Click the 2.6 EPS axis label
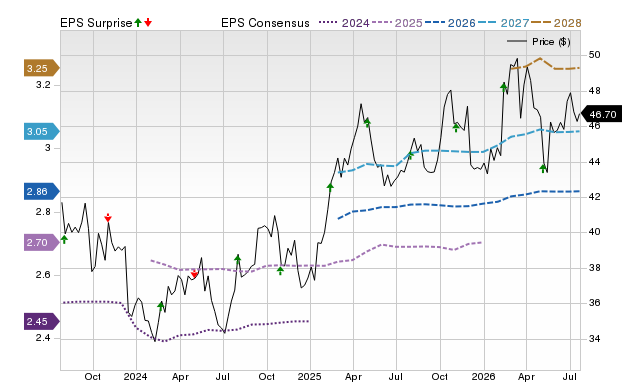Viewport: 640px width, 382px height. (44, 275)
